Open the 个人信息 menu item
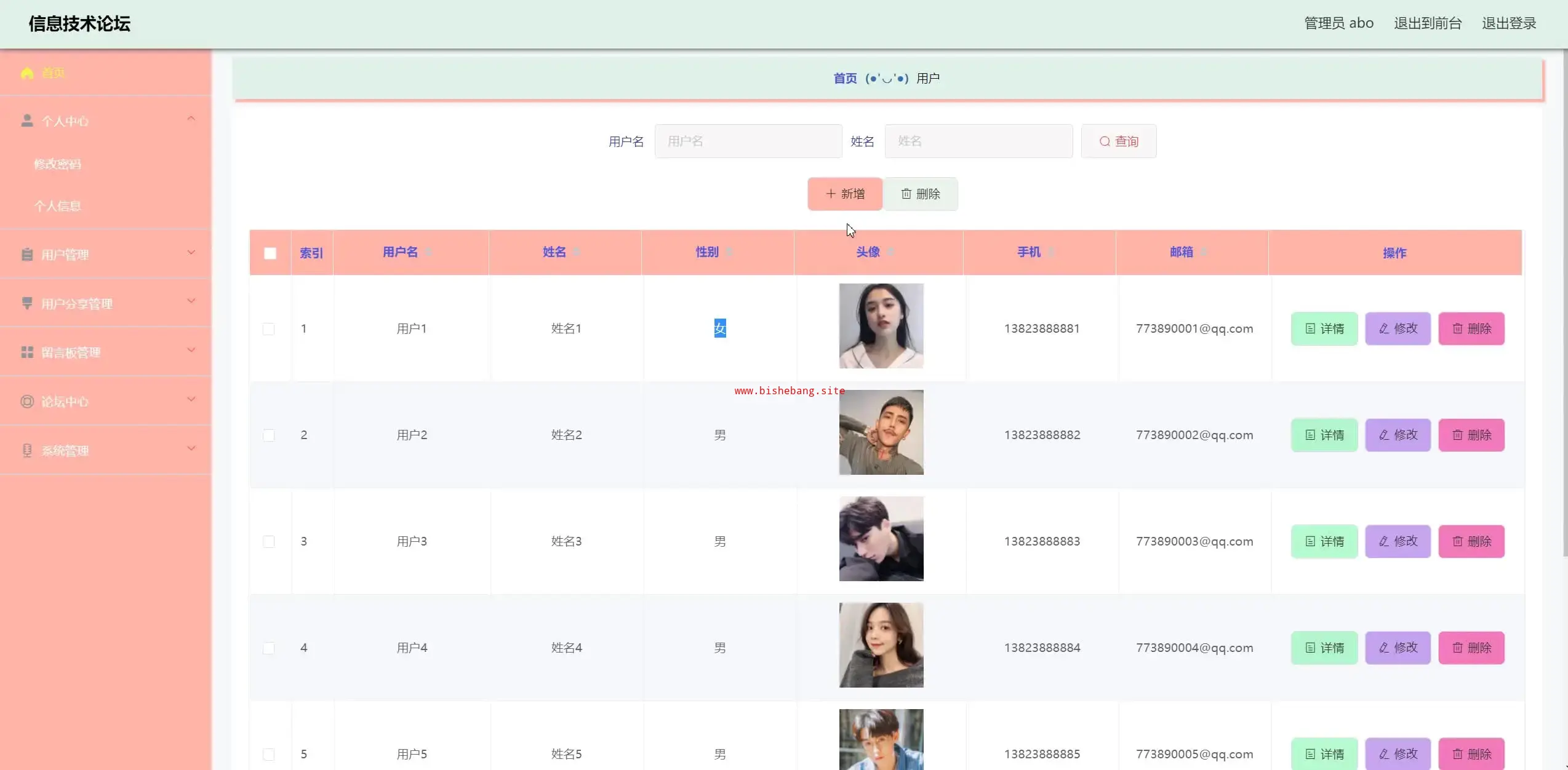The width and height of the screenshot is (1568, 770). click(57, 206)
